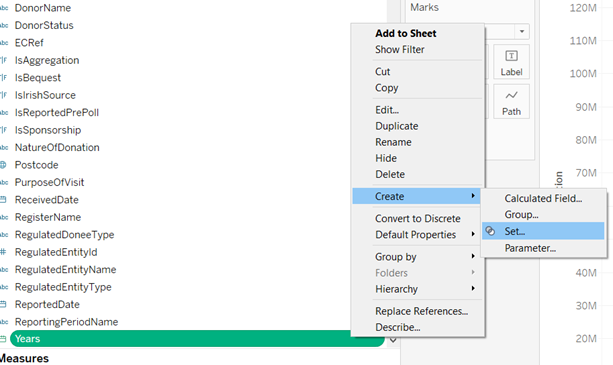
Task: Click the boolean icon beside IsAggregation
Action: (x=4, y=60)
